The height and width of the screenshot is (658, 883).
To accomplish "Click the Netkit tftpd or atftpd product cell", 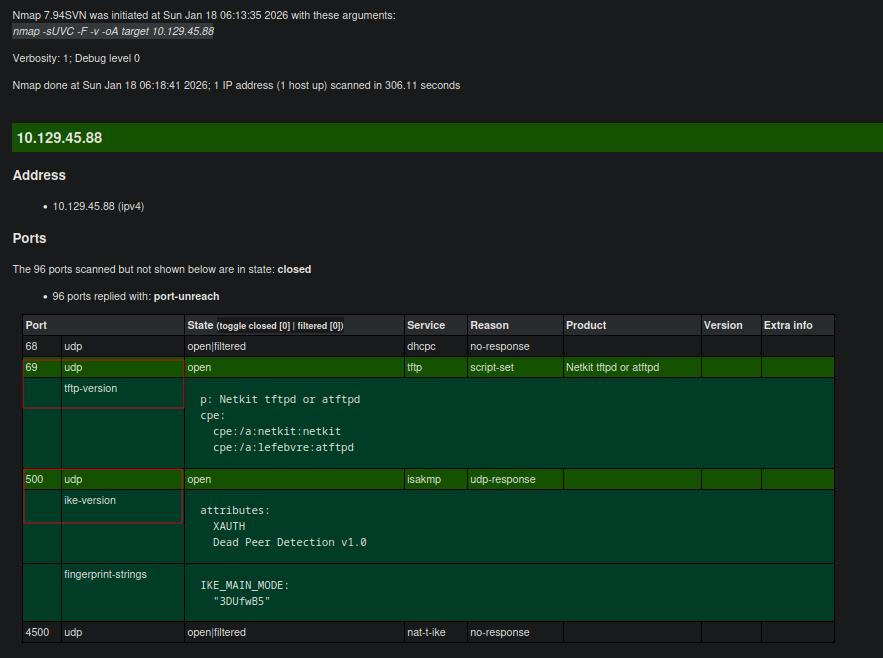I will coord(612,367).
